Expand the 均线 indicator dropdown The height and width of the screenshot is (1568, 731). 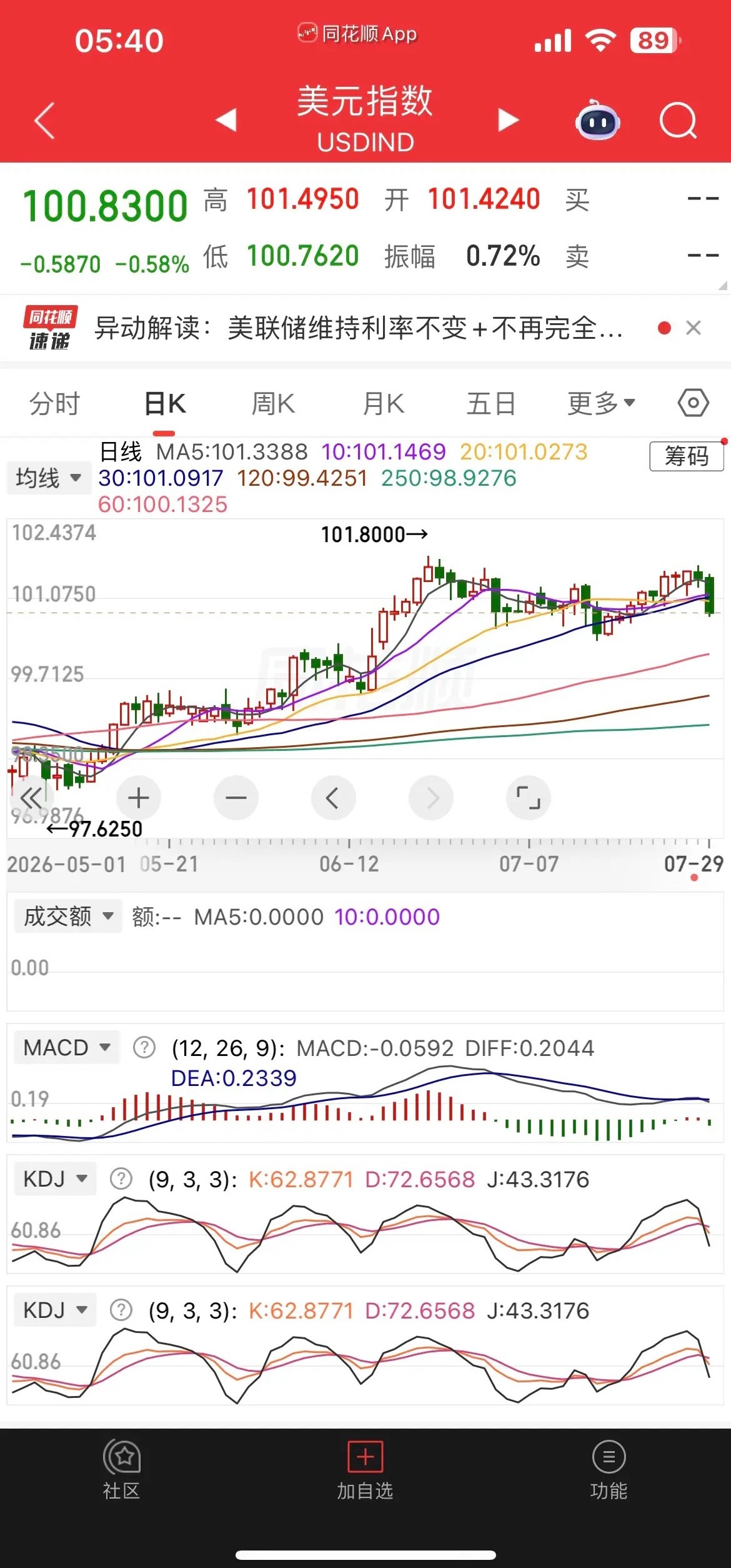coord(49,478)
